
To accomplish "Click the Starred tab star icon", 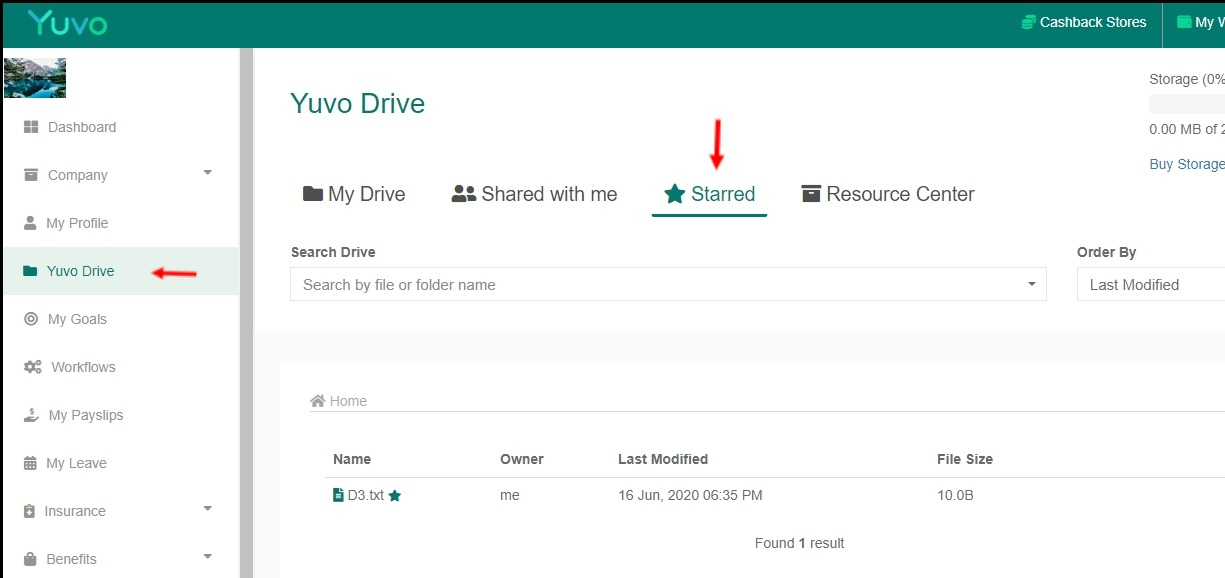I will point(675,193).
